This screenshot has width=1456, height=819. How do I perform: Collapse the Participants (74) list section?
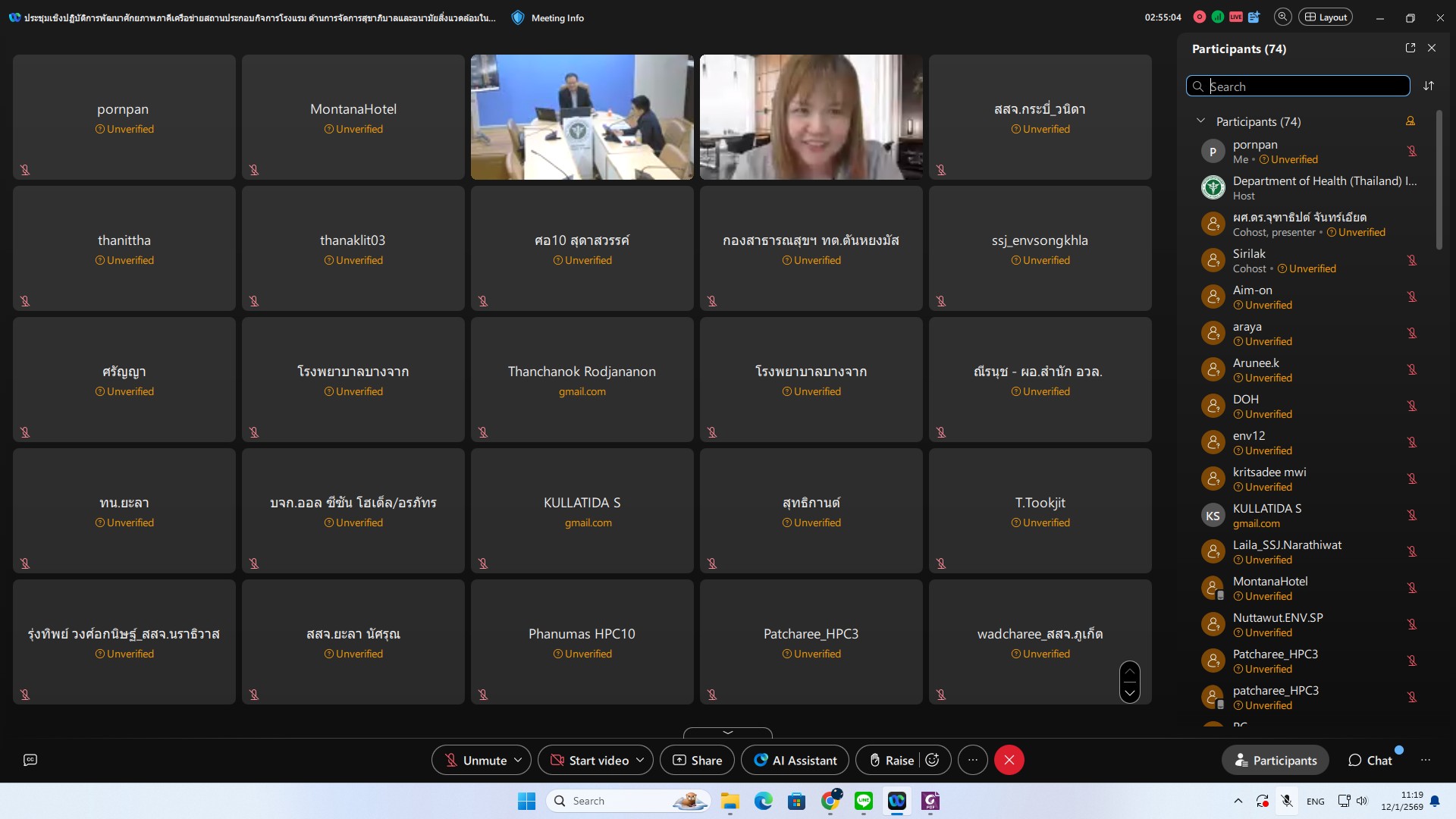1200,121
